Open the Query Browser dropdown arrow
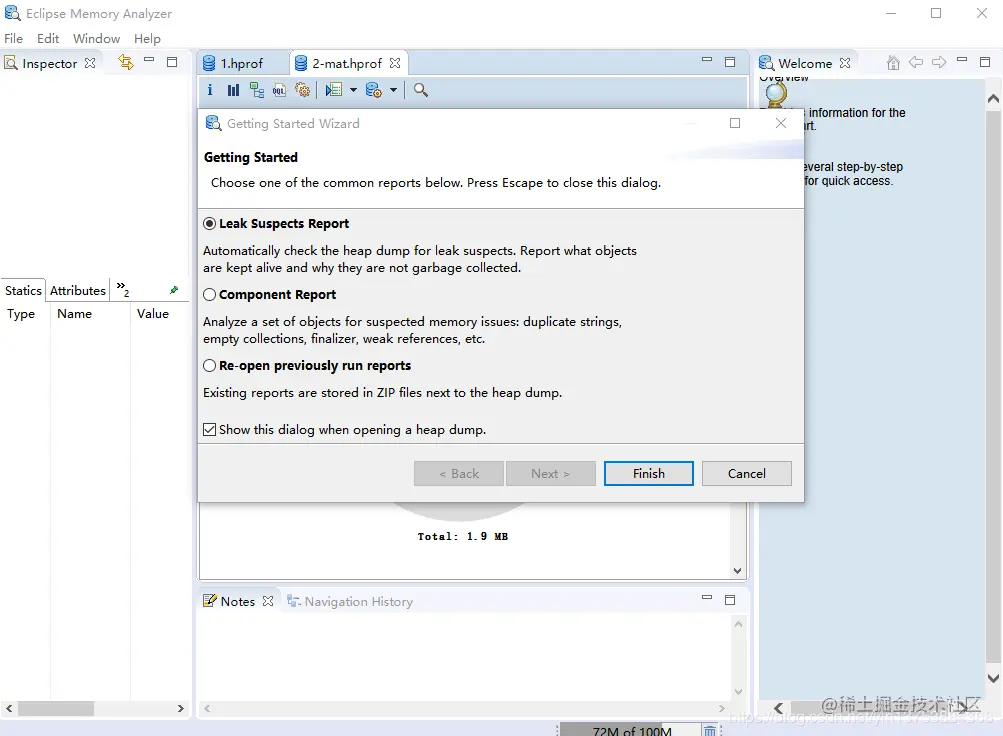The image size is (1003, 736). 393,90
